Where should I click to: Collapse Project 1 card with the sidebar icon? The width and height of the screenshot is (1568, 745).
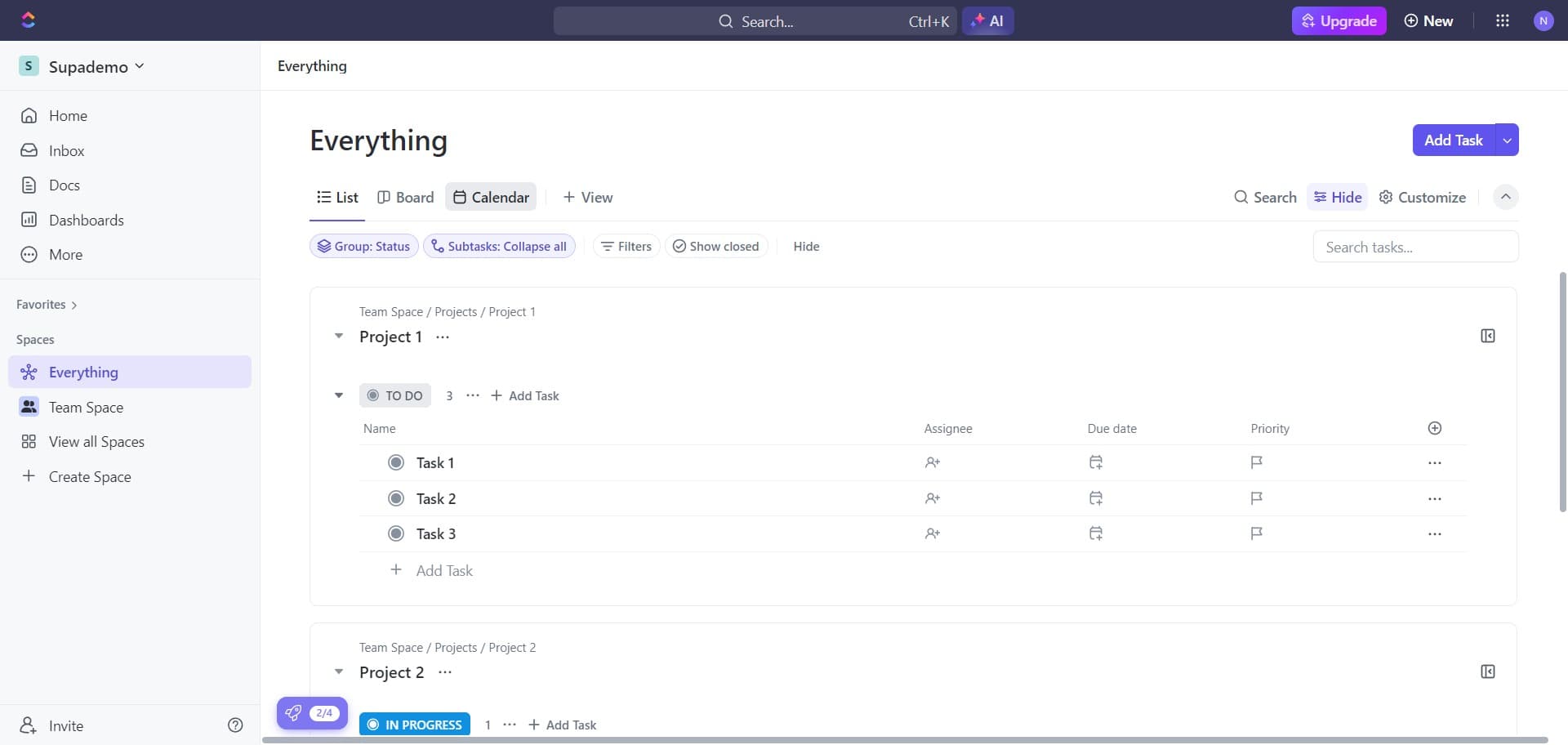(1487, 335)
